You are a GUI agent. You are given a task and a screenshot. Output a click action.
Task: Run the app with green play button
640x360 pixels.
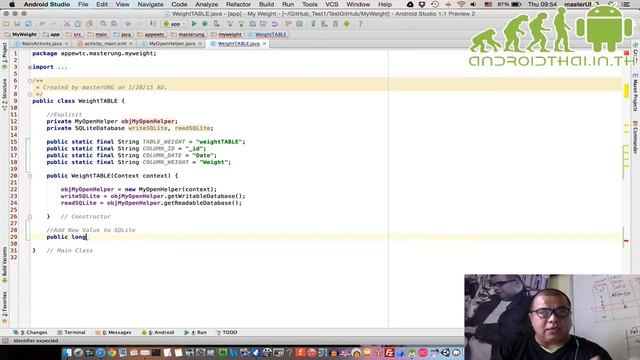pos(194,24)
